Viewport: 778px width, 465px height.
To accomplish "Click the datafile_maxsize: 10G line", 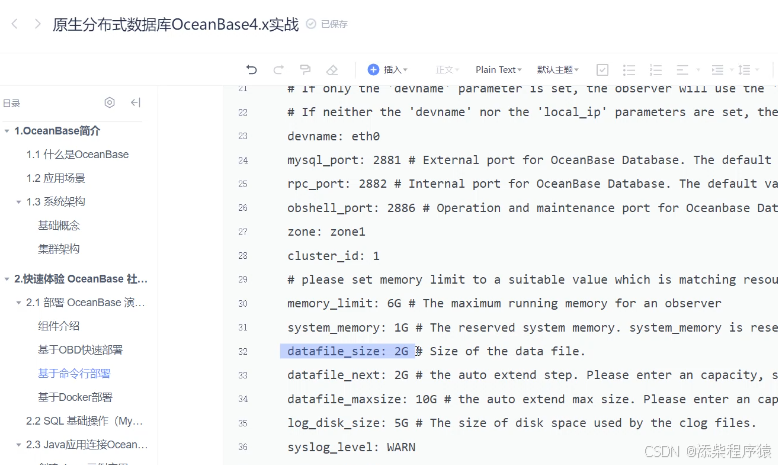I will click(532, 399).
